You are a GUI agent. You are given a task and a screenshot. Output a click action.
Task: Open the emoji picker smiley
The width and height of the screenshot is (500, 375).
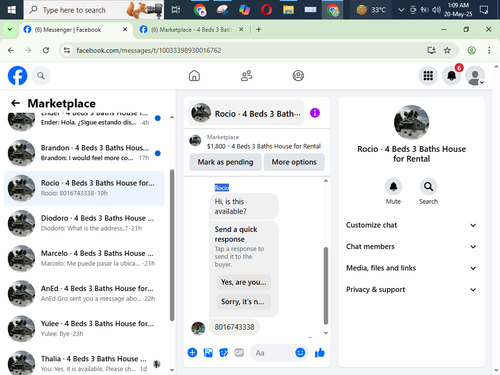tap(300, 353)
